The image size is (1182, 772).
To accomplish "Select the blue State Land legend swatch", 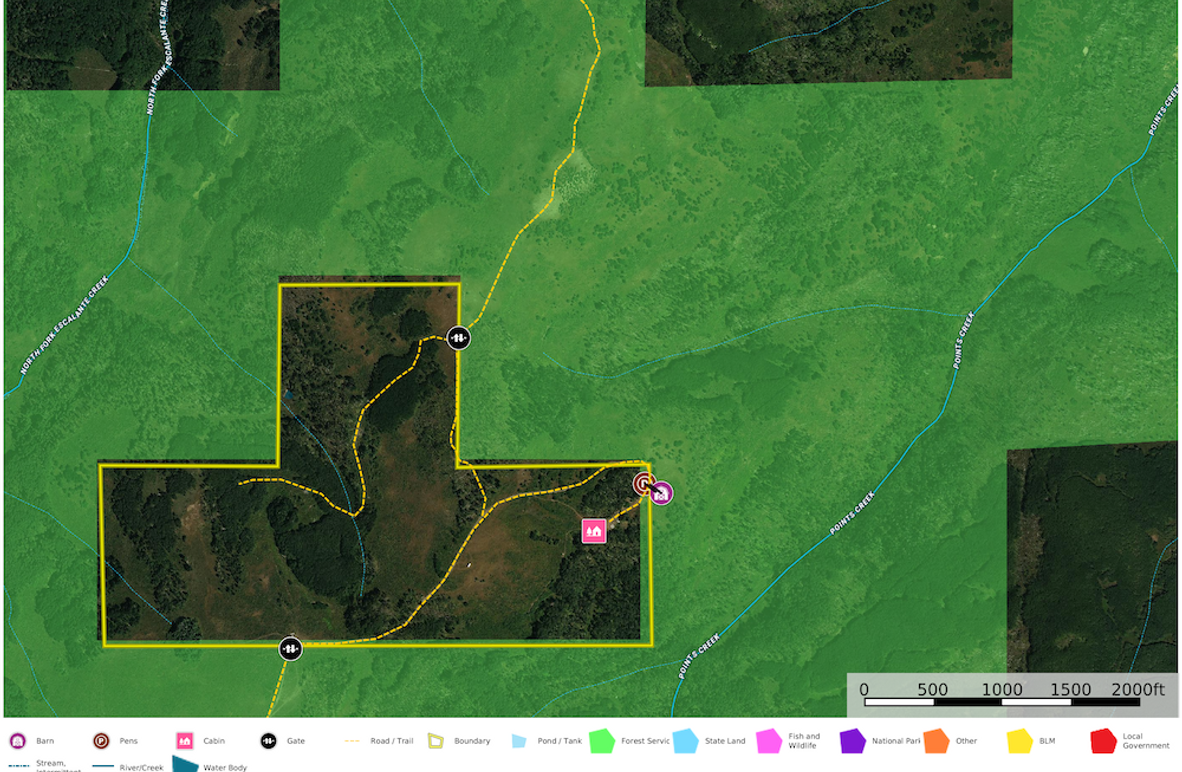I will pyautogui.click(x=685, y=741).
